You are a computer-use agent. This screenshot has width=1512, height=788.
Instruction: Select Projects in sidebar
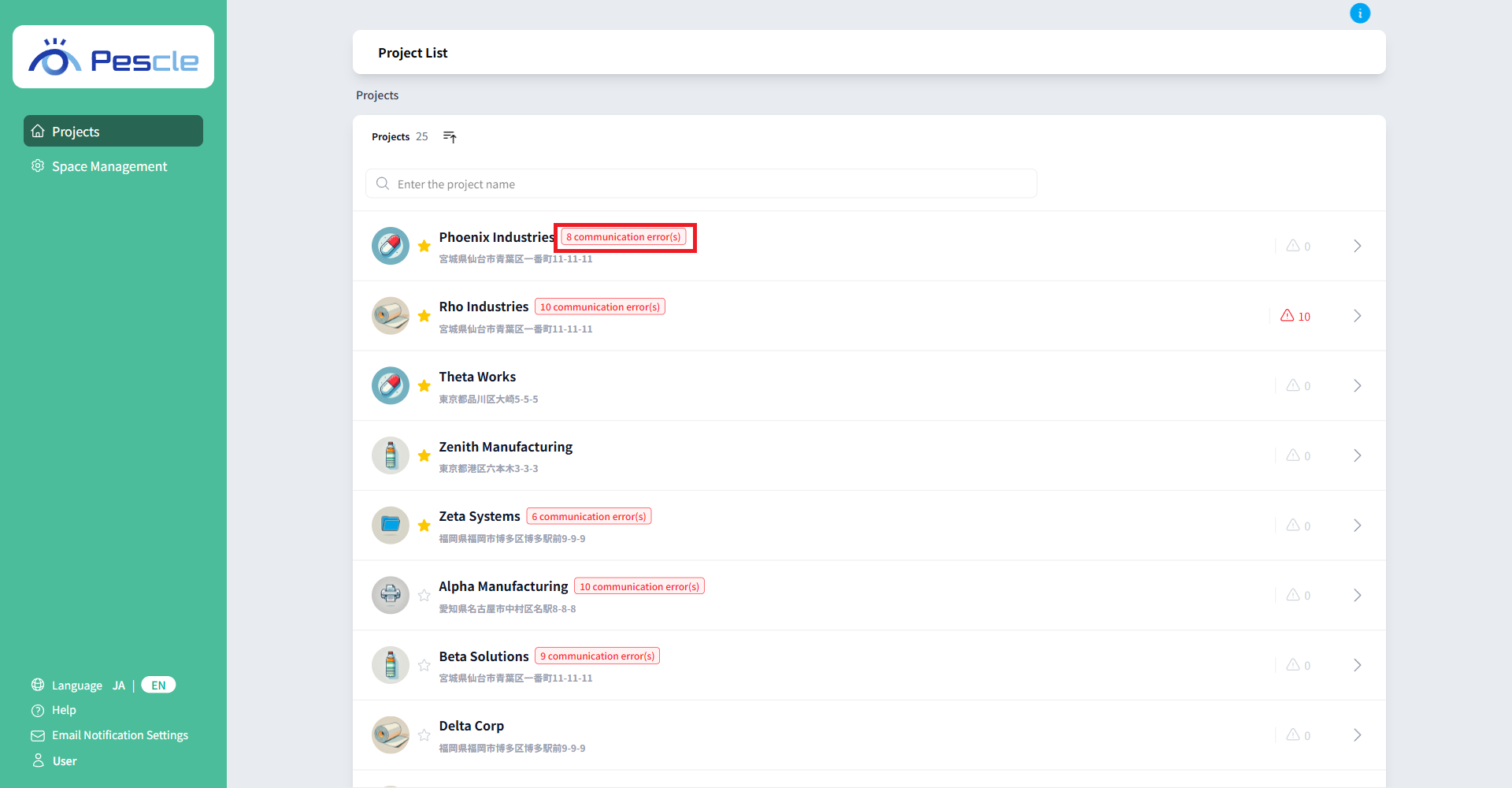pyautogui.click(x=113, y=131)
